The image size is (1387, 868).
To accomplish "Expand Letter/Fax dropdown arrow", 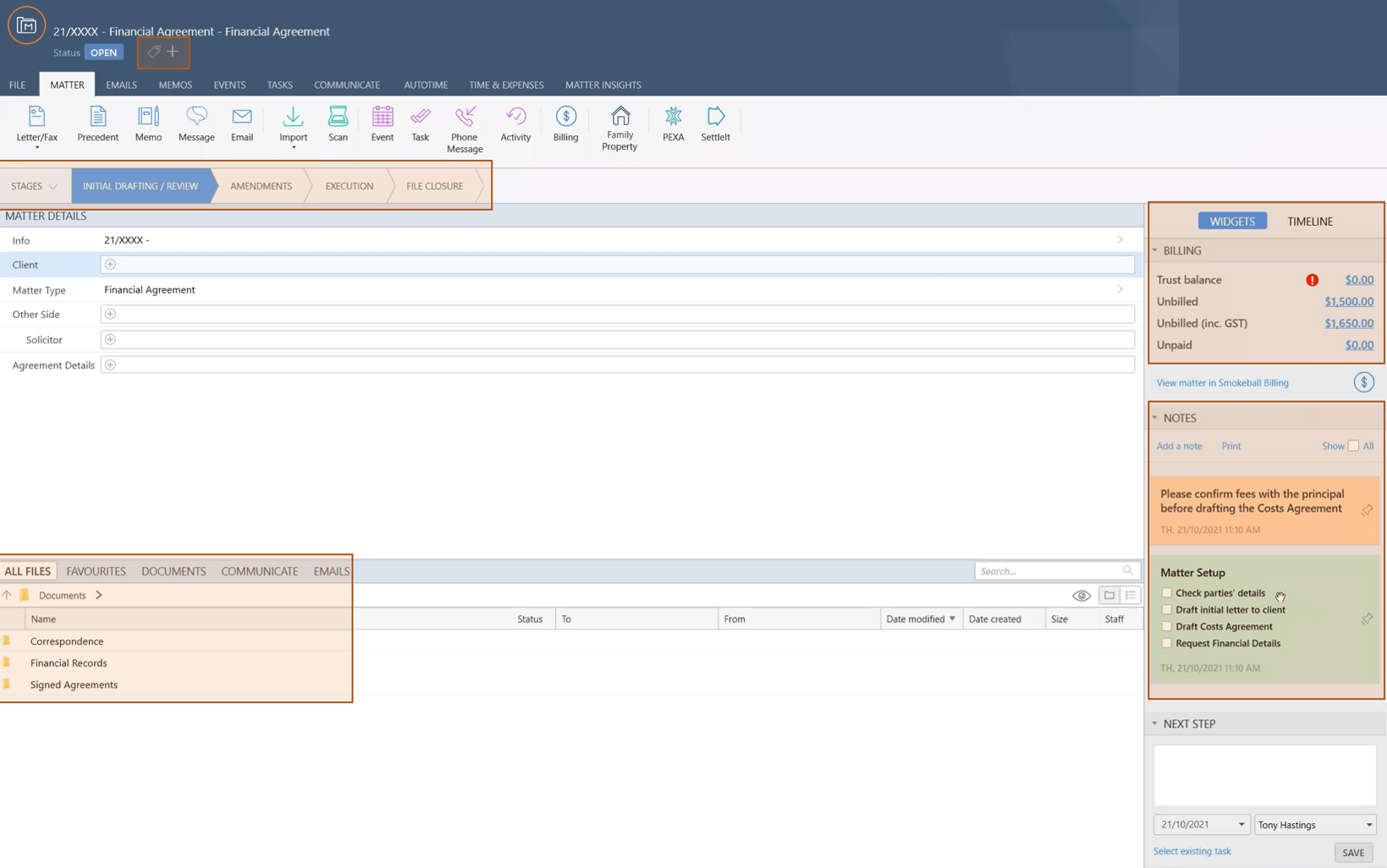I will [36, 148].
